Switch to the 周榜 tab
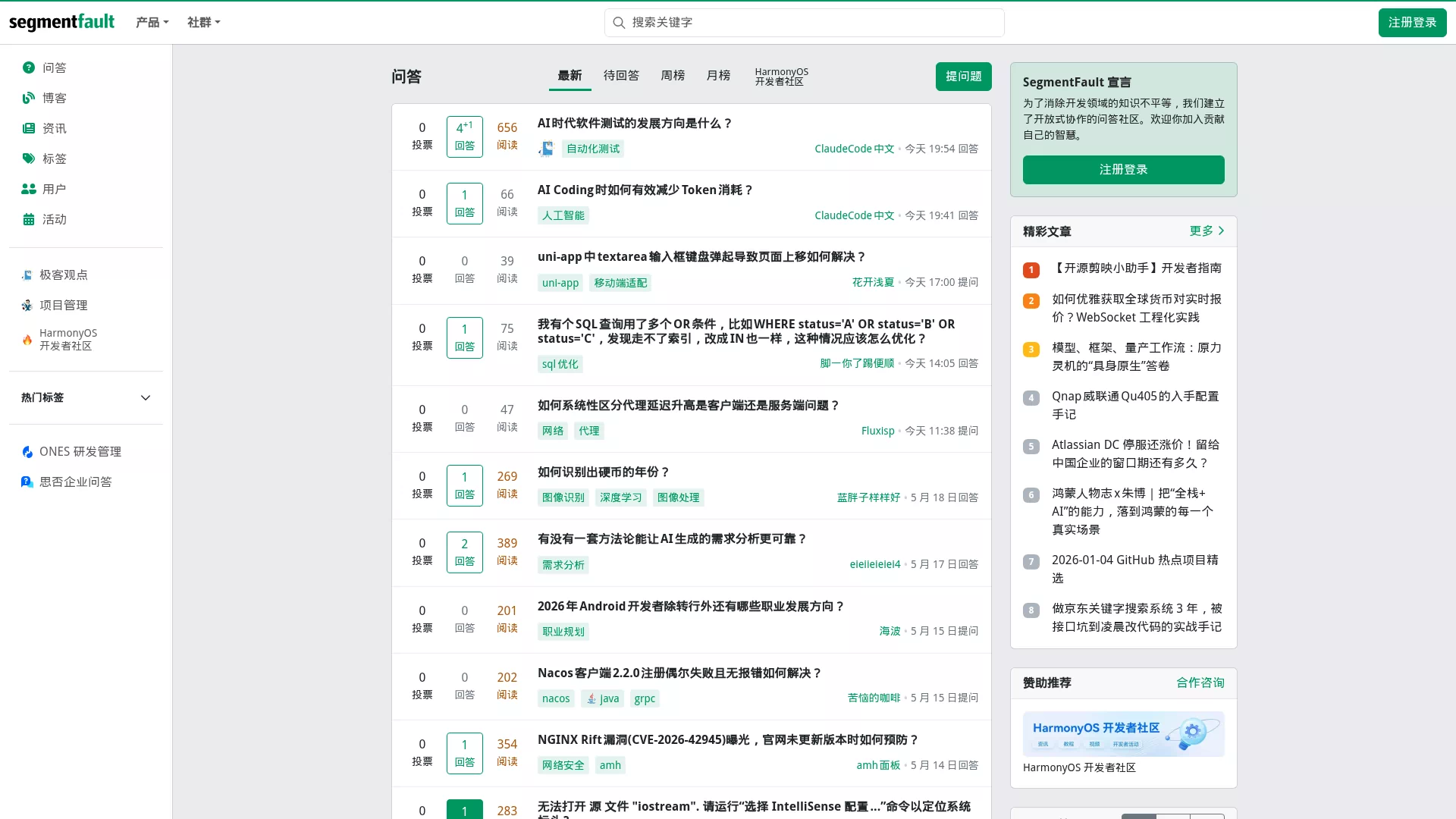Viewport: 1456px width, 819px height. point(673,75)
